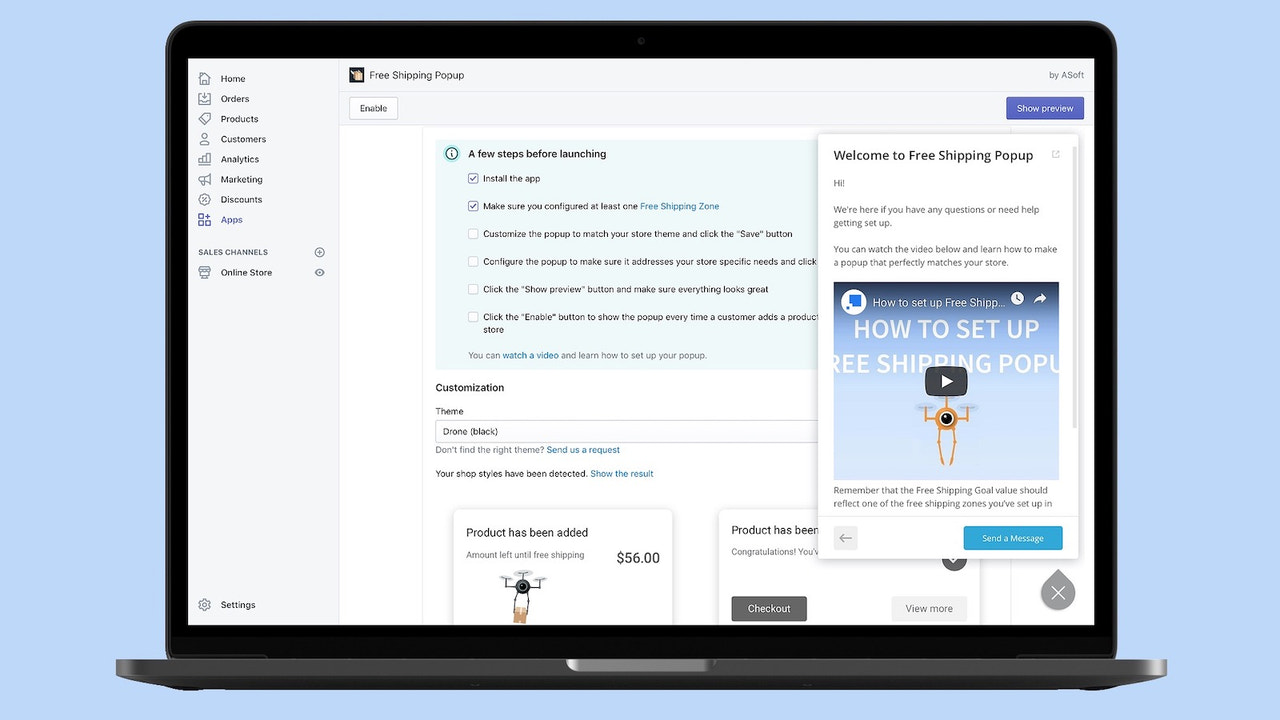Toggle Online Store visibility with the eye icon
Image resolution: width=1280 pixels, height=720 pixels.
319,272
